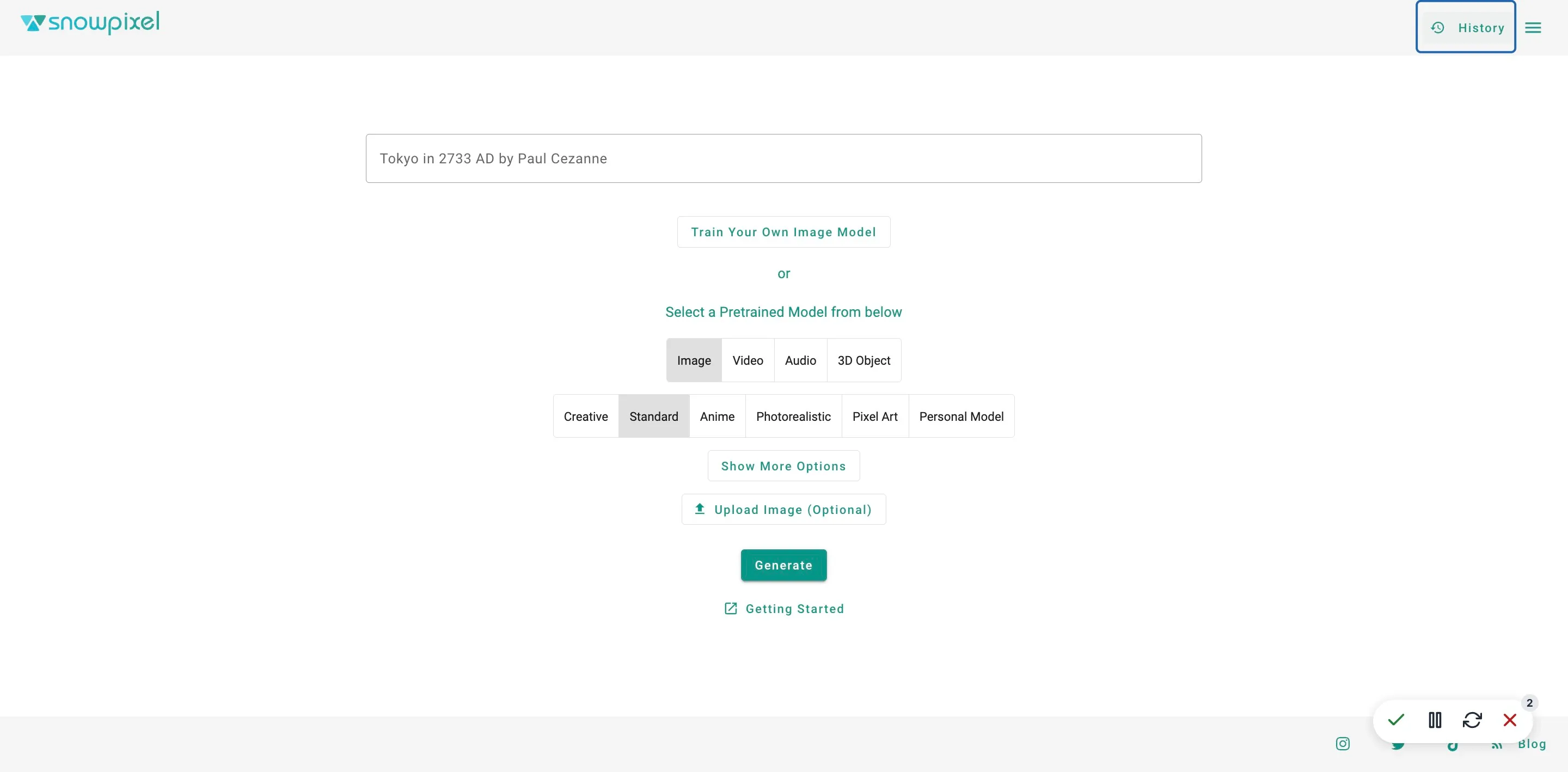Open the Twitter footer icon
This screenshot has height=772, width=1568.
1398,745
